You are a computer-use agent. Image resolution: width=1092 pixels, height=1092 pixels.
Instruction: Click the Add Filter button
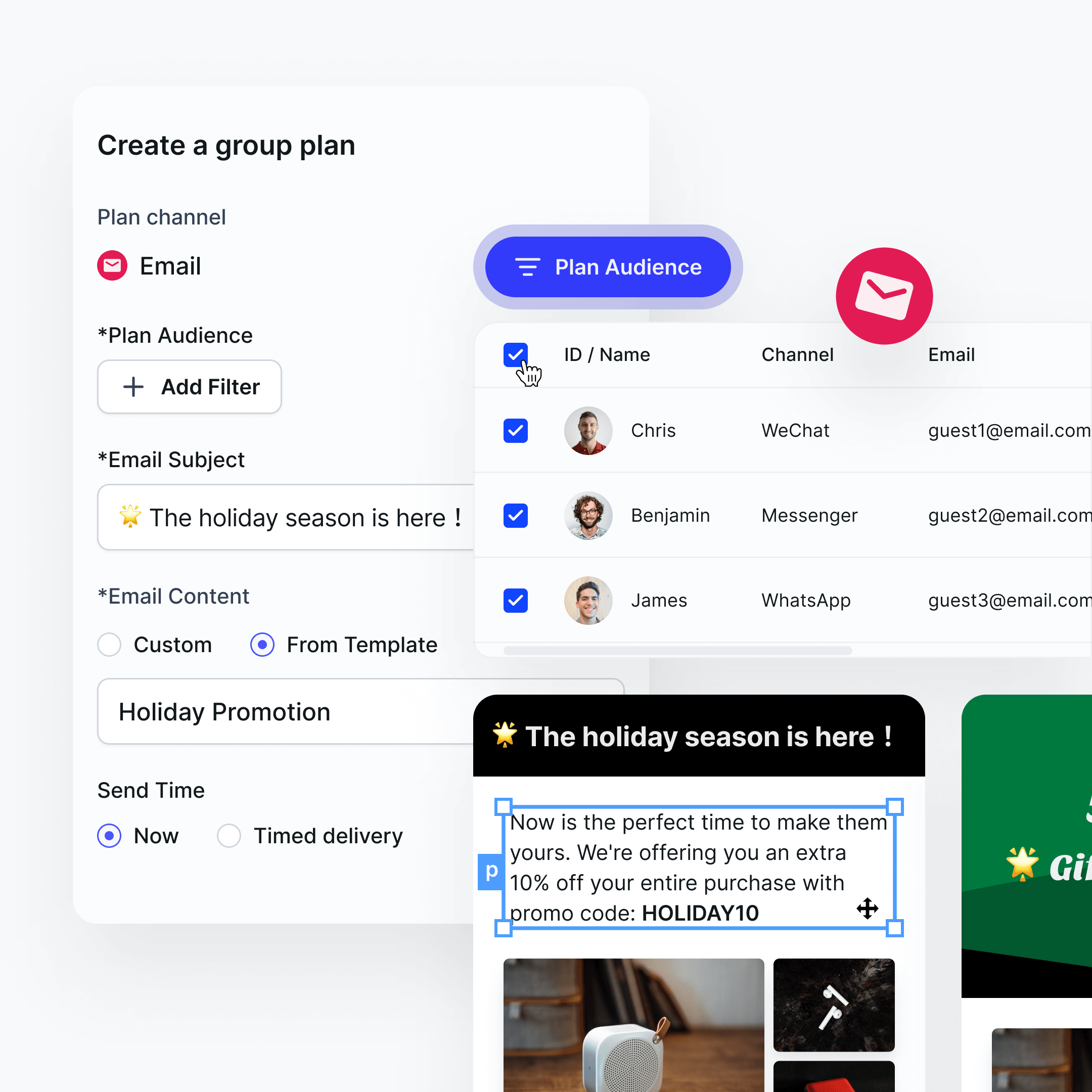coord(190,387)
